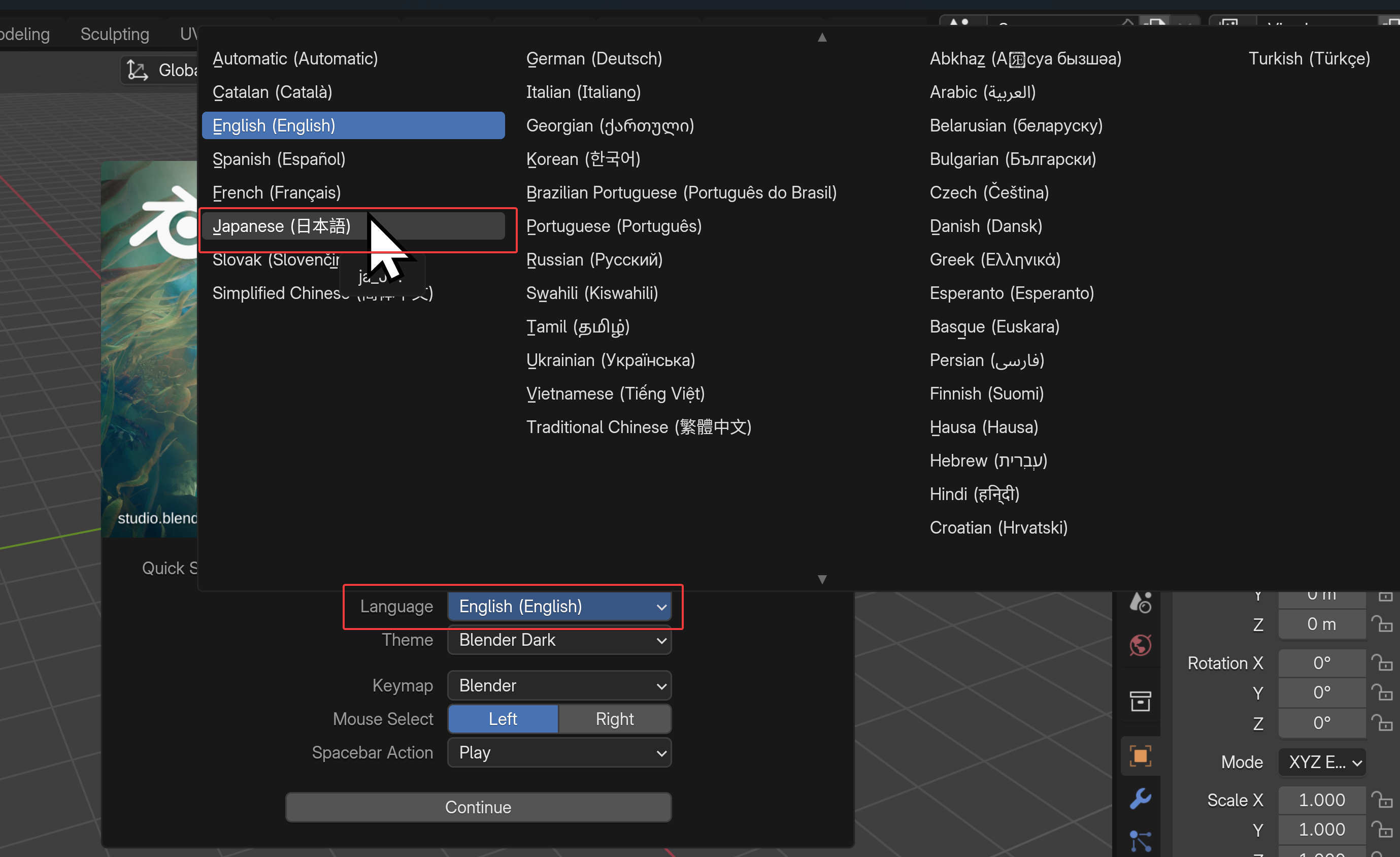Open the Keymap dropdown
The height and width of the screenshot is (857, 1400).
tap(559, 685)
